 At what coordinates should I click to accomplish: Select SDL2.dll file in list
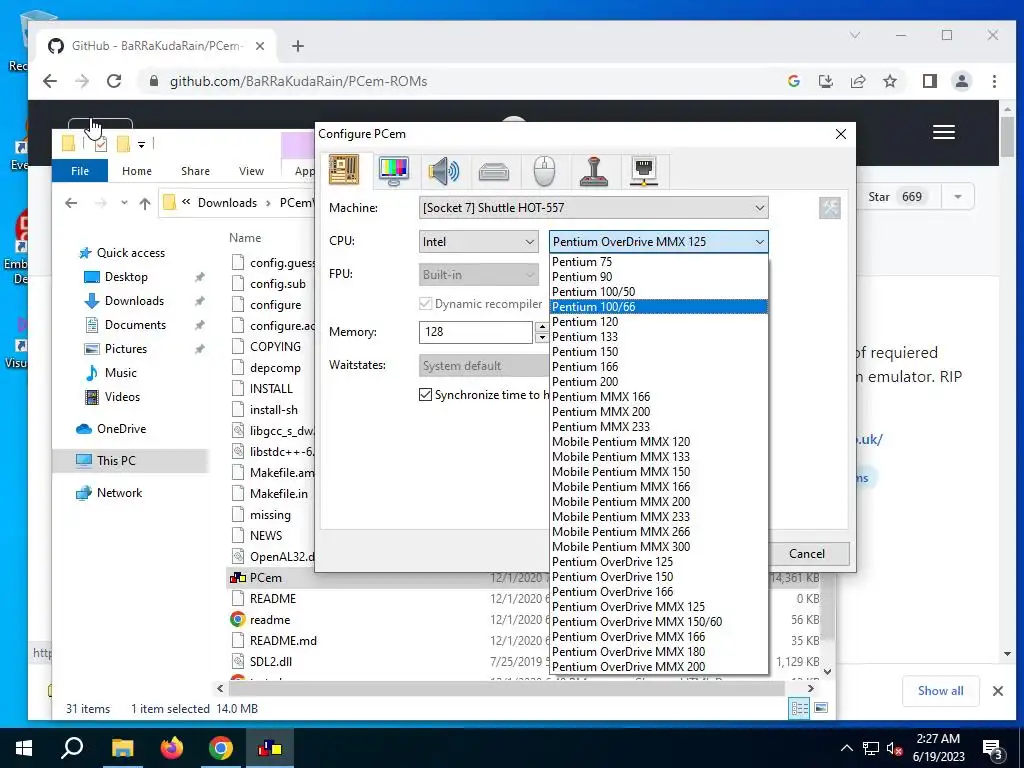270,662
